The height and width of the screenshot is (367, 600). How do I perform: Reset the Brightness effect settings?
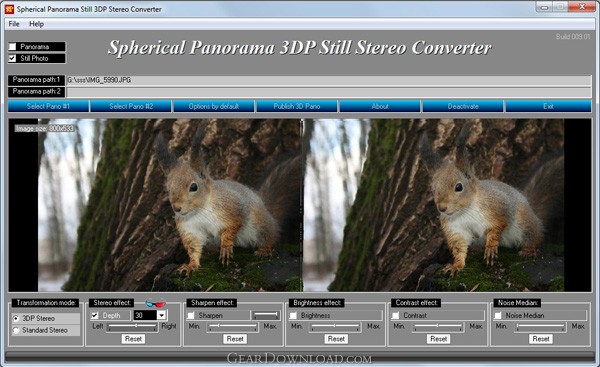click(x=336, y=339)
